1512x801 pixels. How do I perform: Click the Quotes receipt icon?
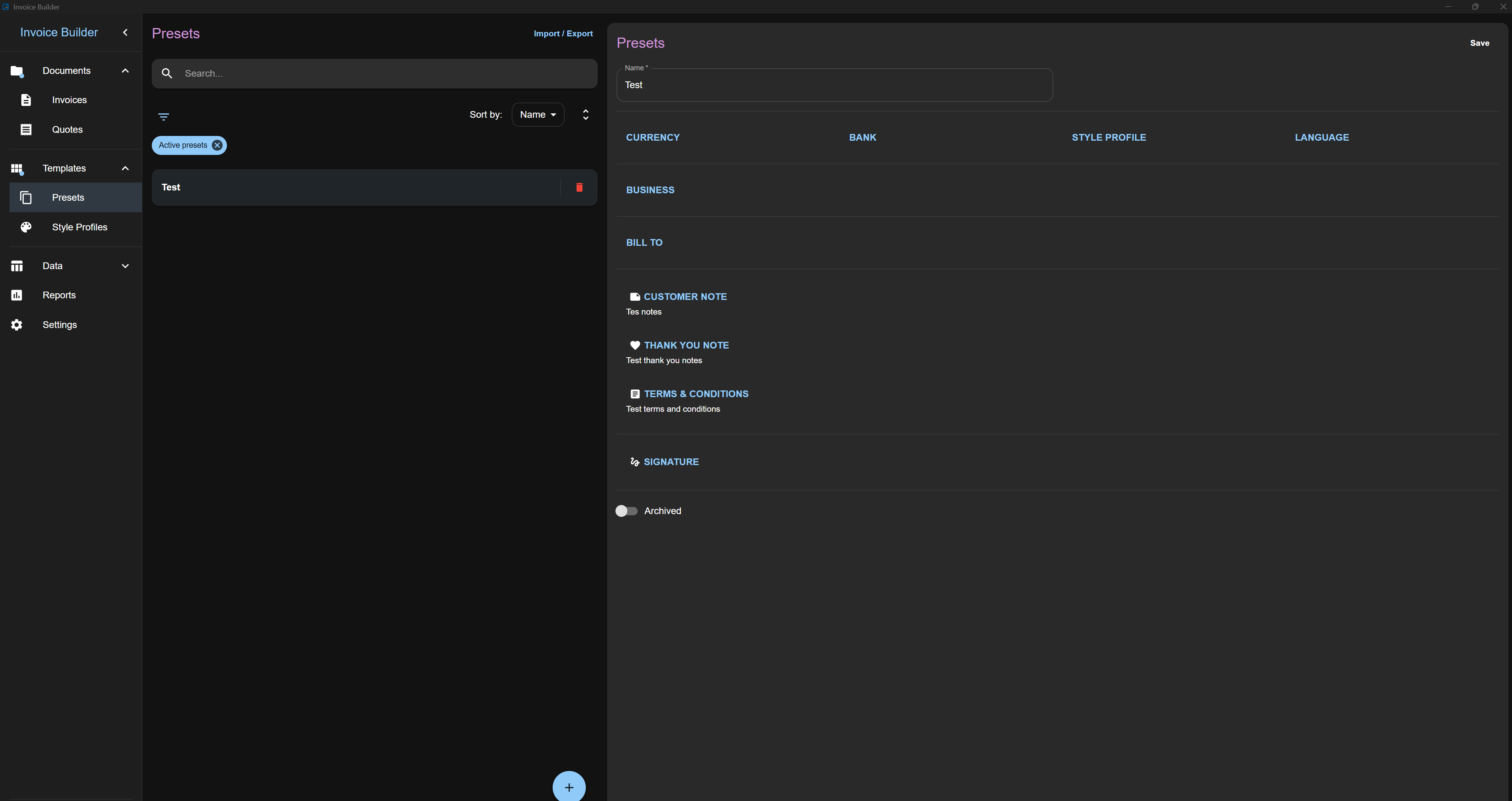(x=26, y=130)
